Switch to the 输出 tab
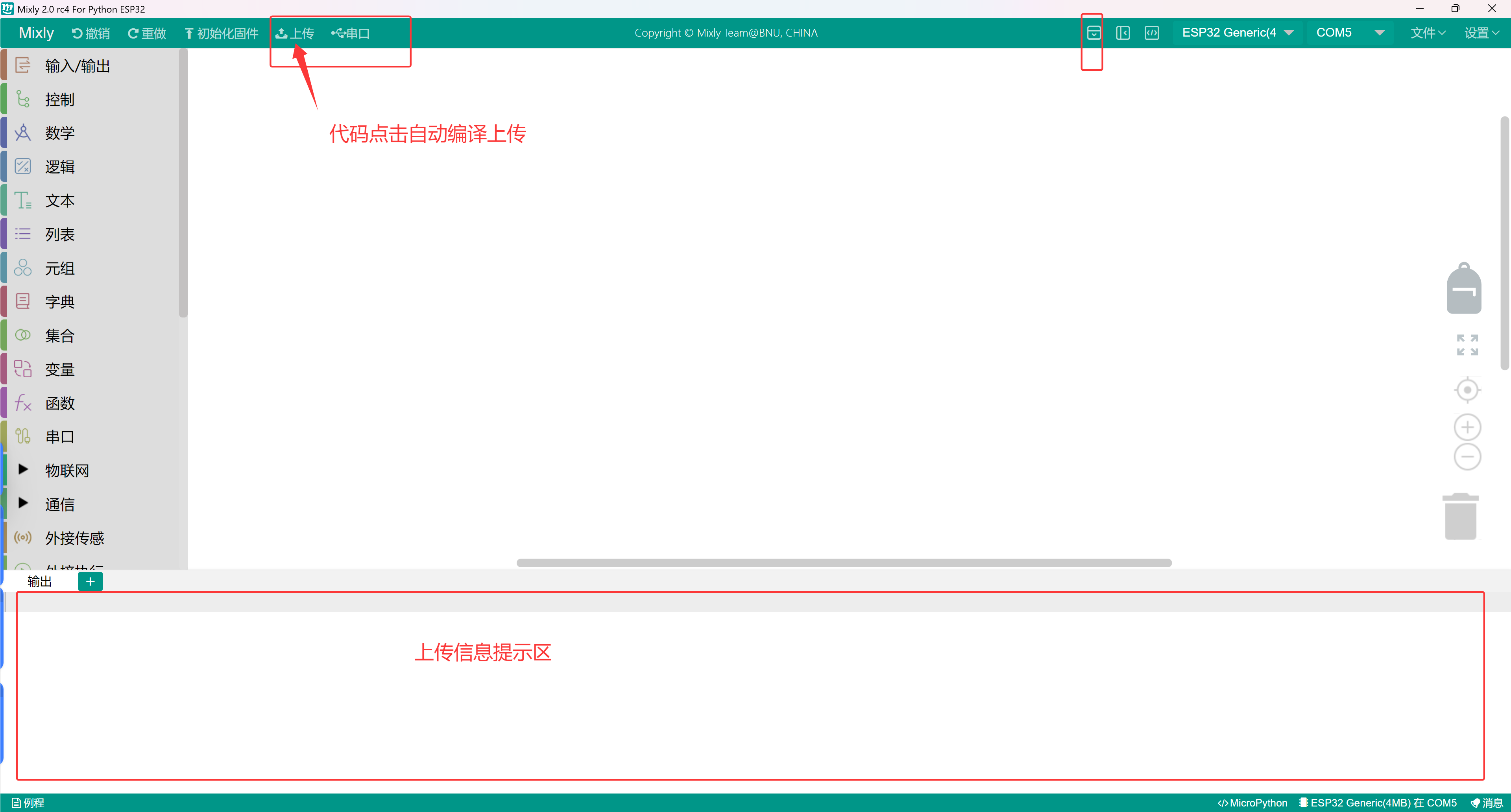This screenshot has width=1511, height=812. 39,581
